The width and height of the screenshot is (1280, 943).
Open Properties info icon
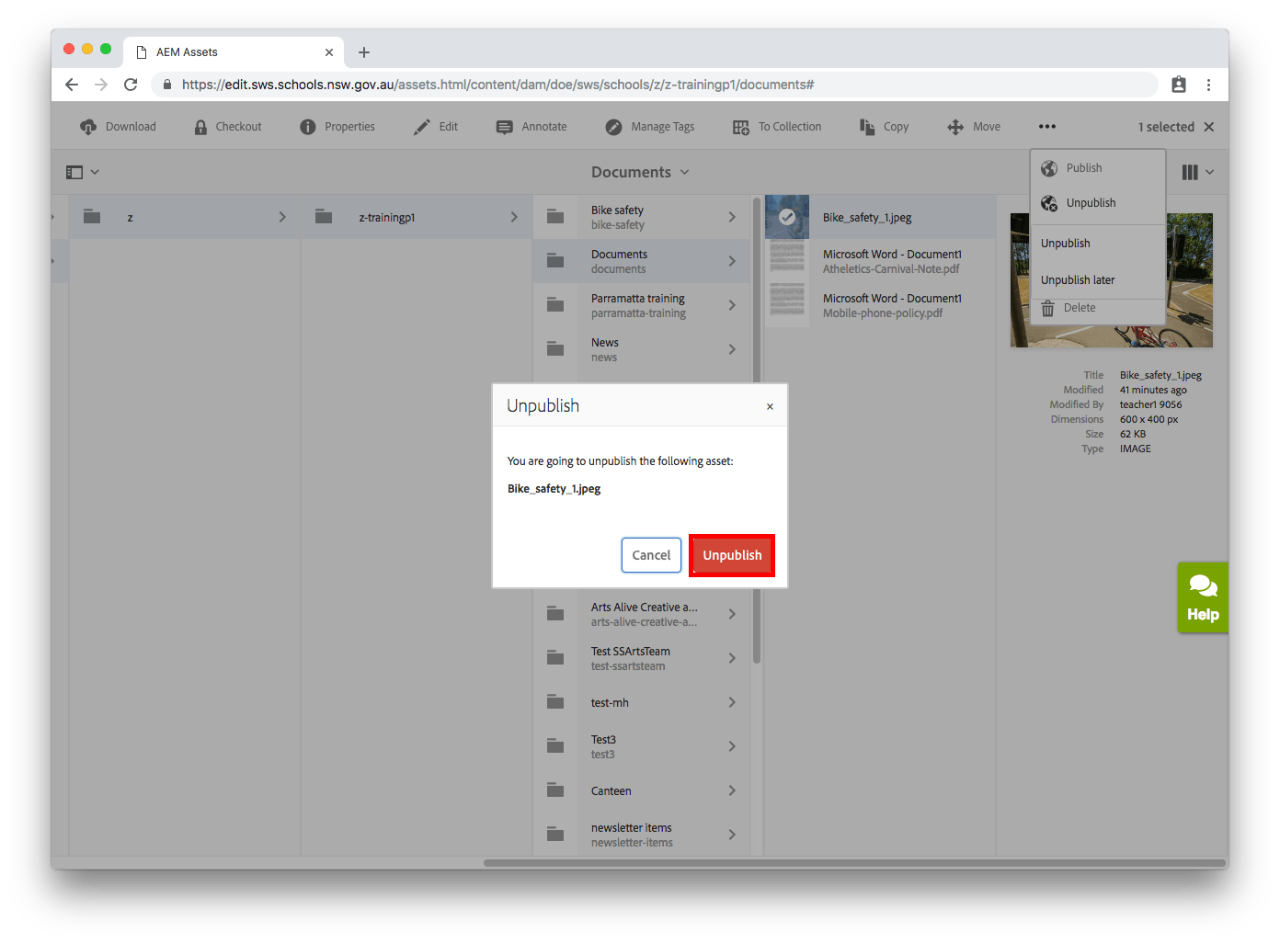(x=308, y=127)
